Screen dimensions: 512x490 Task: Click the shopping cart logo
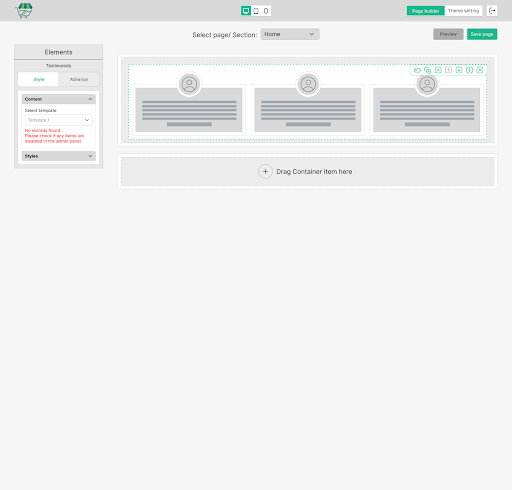coord(24,11)
